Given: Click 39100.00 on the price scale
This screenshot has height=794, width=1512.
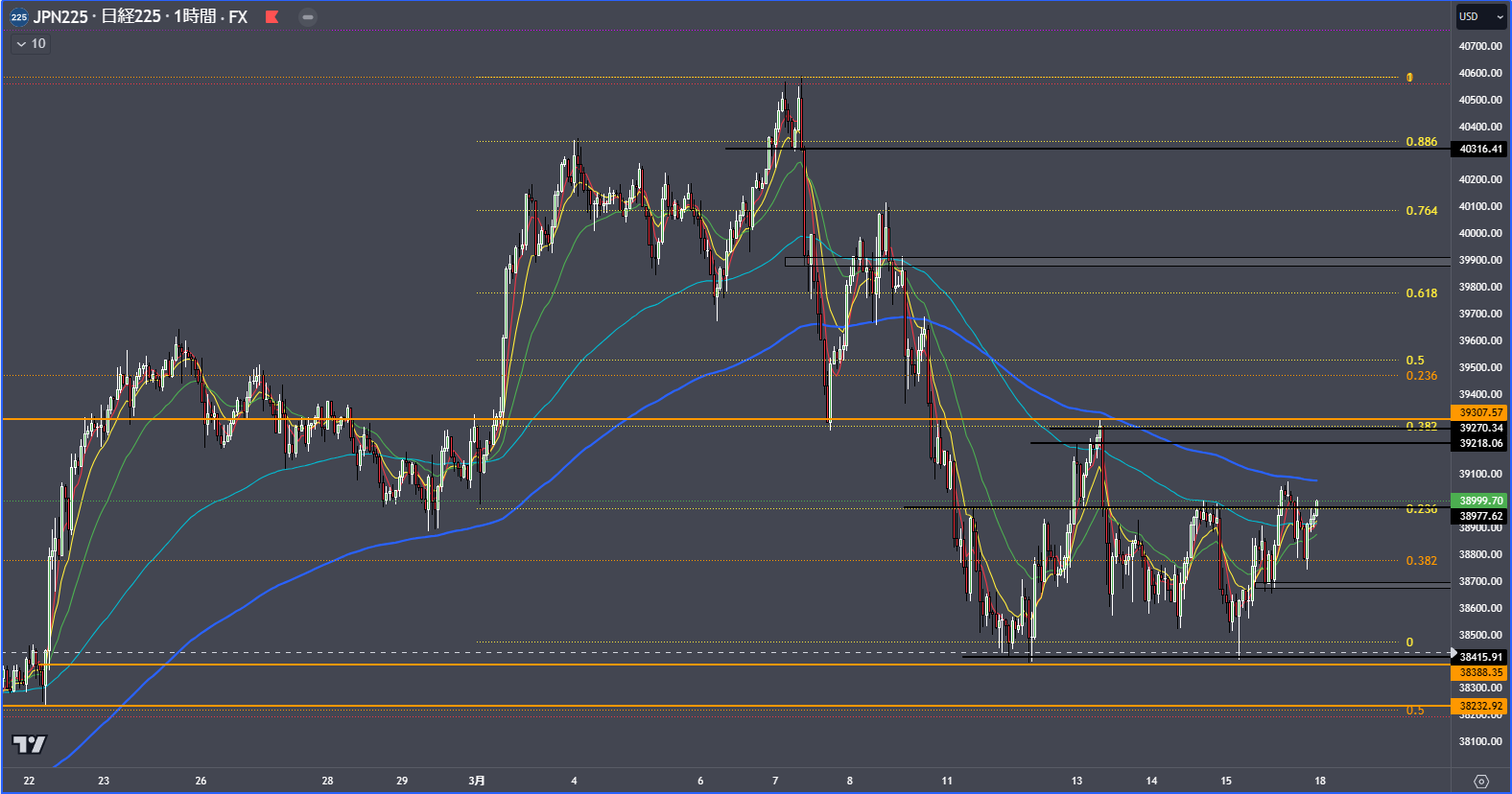Looking at the screenshot, I should [1480, 474].
